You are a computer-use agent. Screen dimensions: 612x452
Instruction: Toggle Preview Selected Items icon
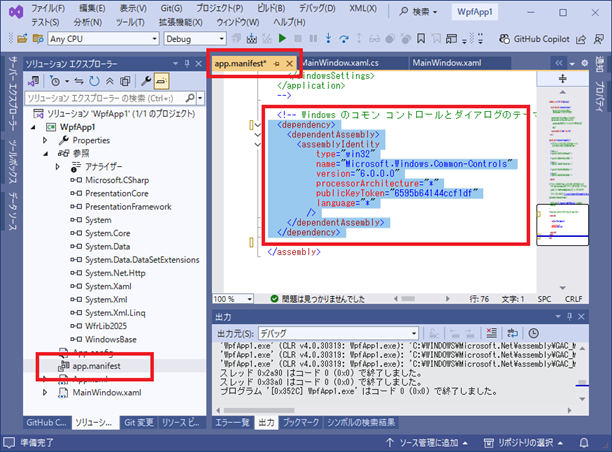[161, 81]
